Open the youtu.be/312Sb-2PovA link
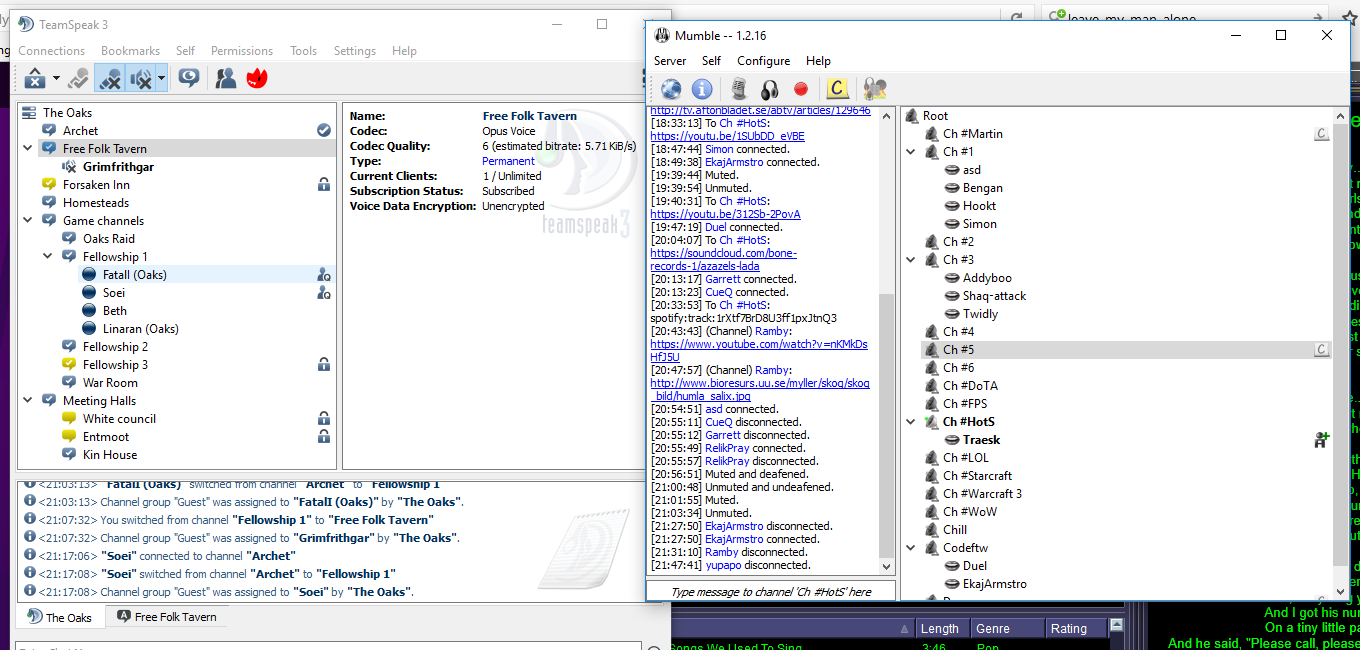Image resolution: width=1360 pixels, height=650 pixels. point(725,214)
